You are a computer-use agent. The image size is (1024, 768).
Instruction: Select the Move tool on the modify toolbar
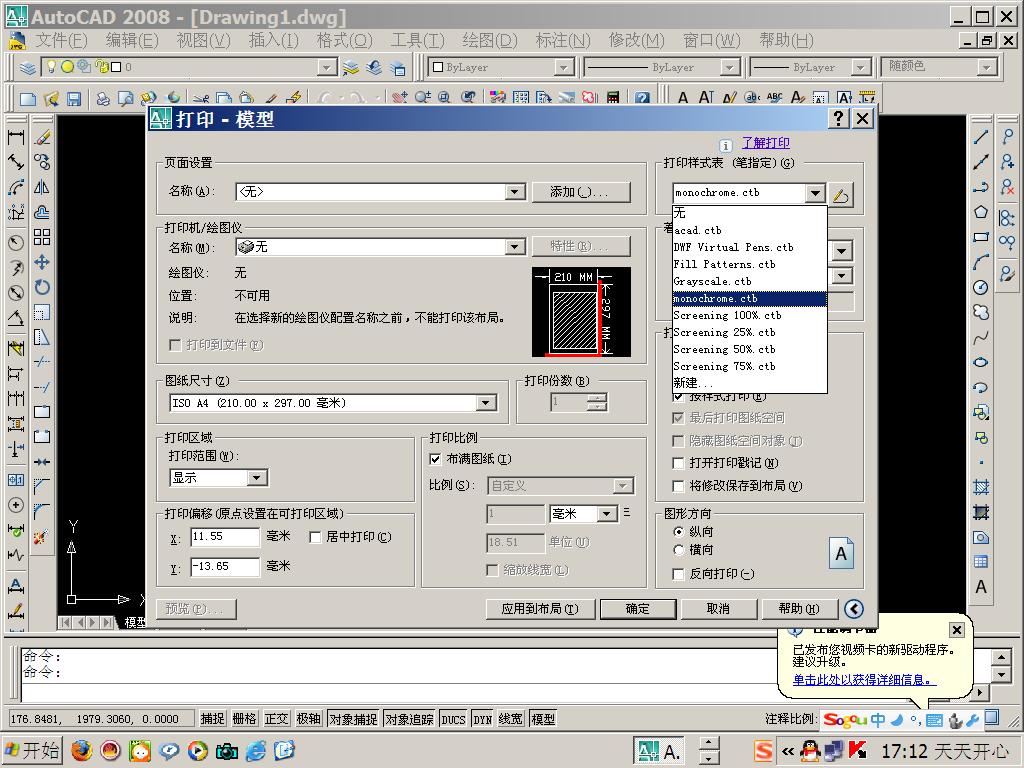coord(42,263)
